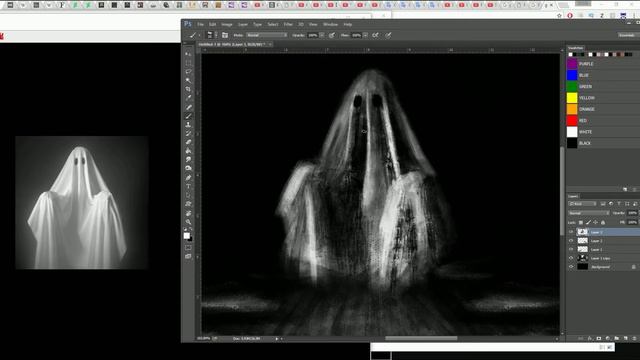Toggle lock transparent pixels
640x360 pixels.
581,222
